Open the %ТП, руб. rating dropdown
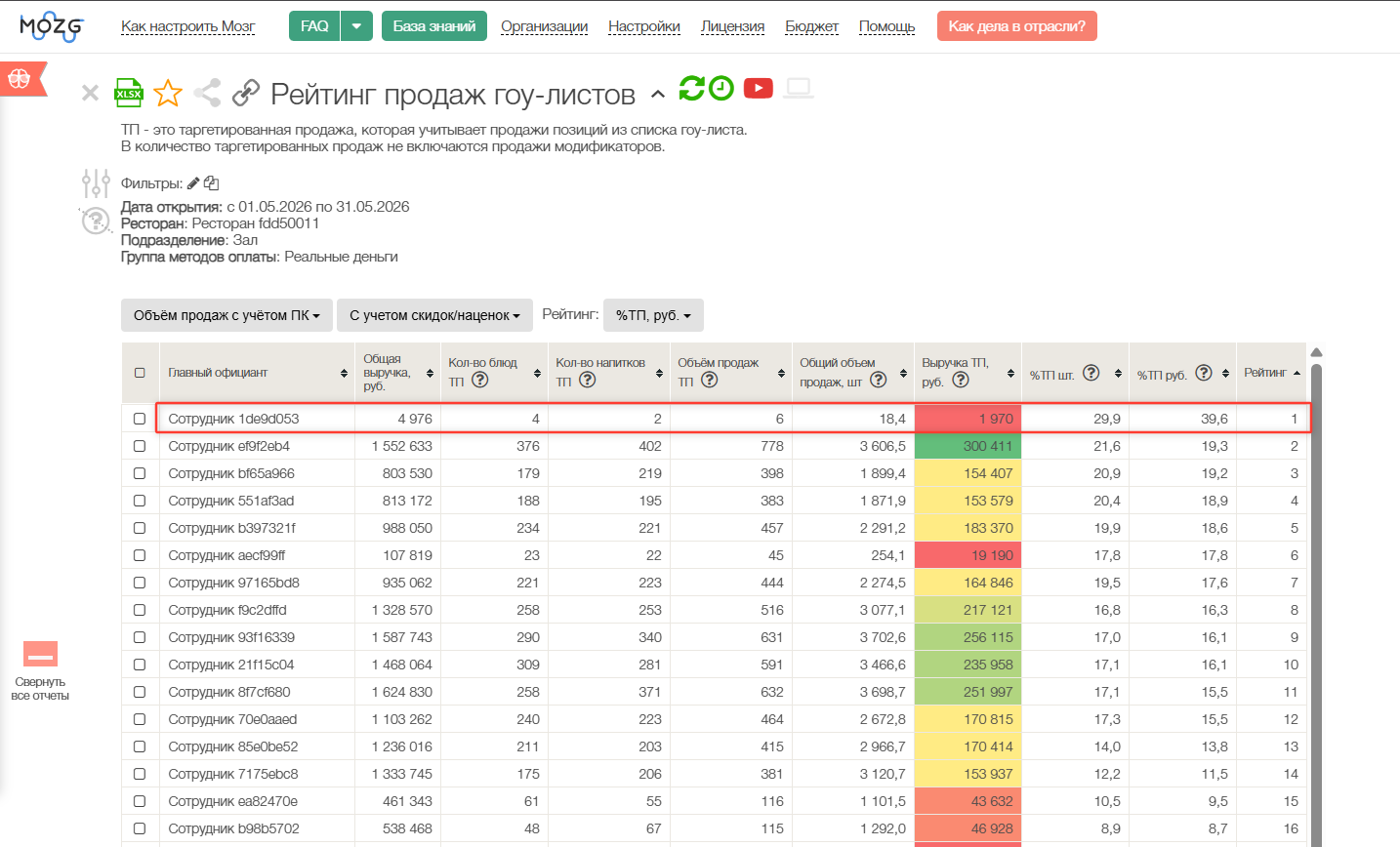This screenshot has height=847, width=1400. 653,315
